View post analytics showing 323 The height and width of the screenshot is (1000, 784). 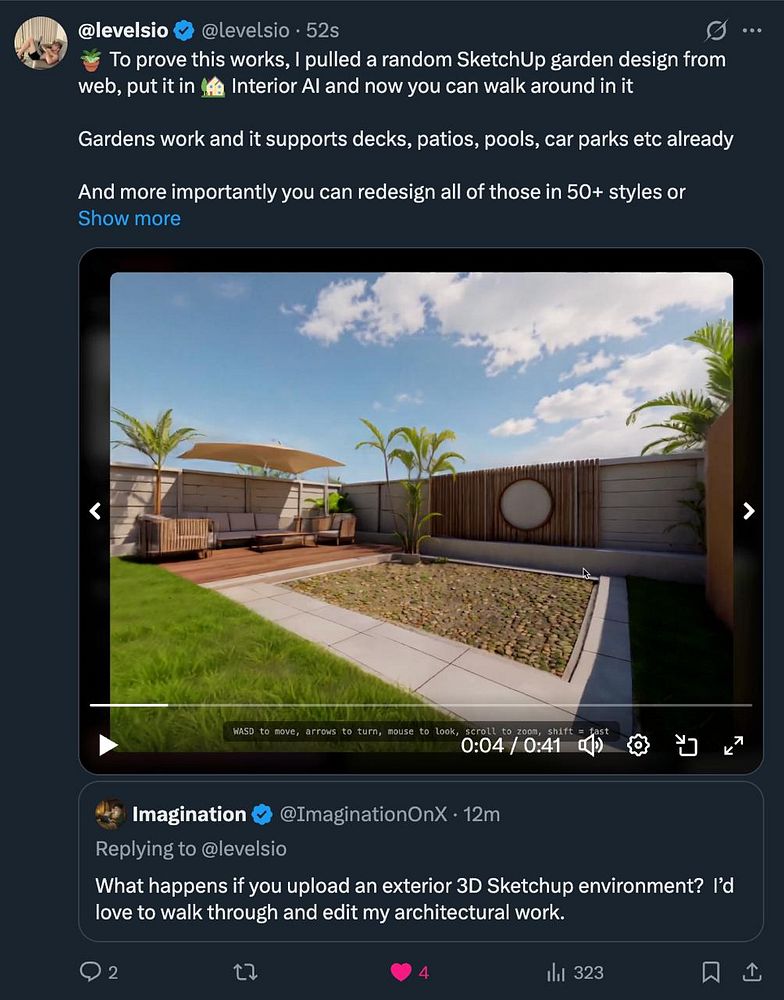click(574, 972)
